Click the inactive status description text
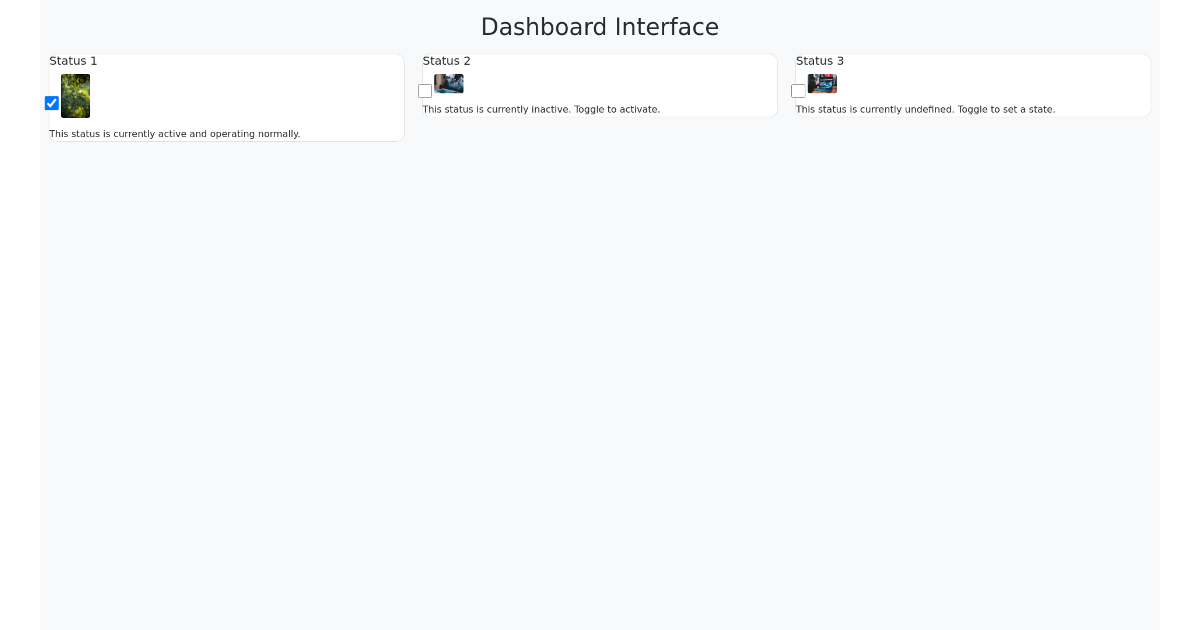This screenshot has height=630, width=1200. 541,109
